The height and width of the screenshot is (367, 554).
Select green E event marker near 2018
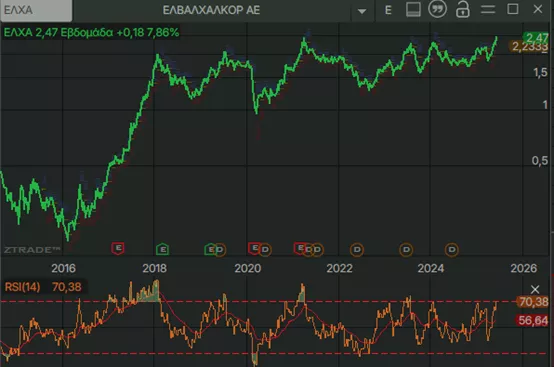pos(163,249)
